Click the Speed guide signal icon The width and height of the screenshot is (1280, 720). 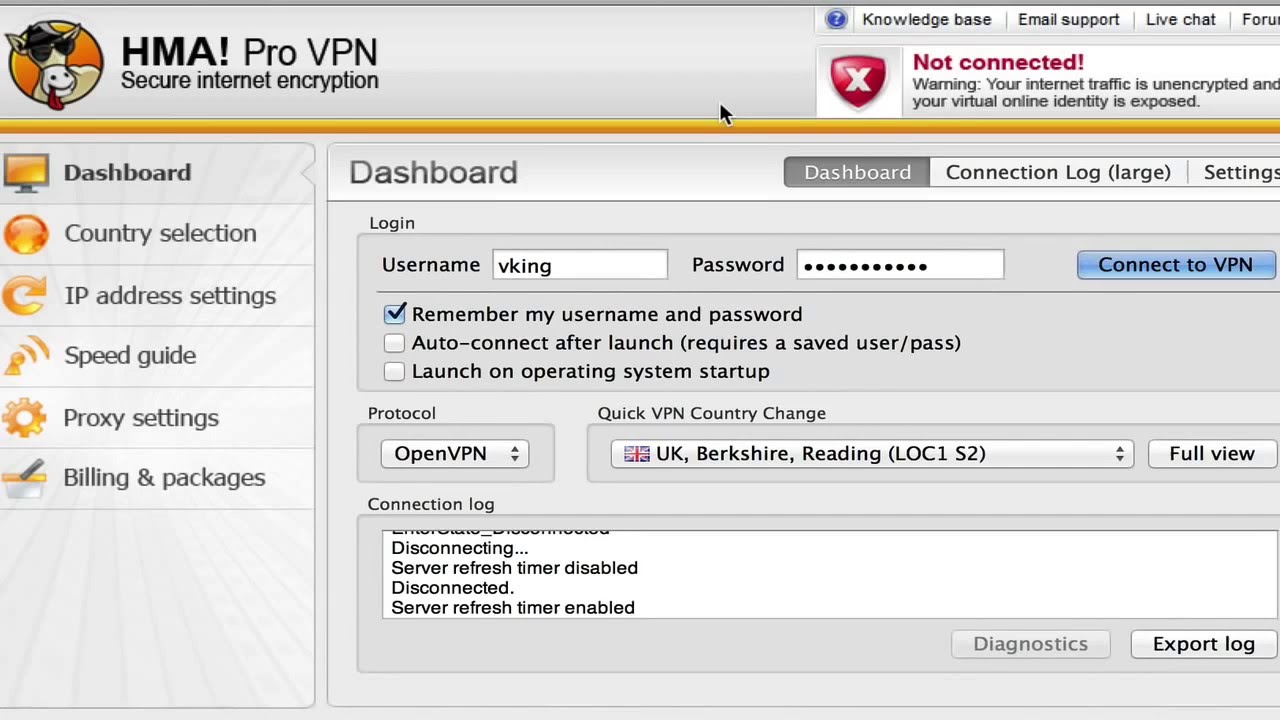click(26, 356)
